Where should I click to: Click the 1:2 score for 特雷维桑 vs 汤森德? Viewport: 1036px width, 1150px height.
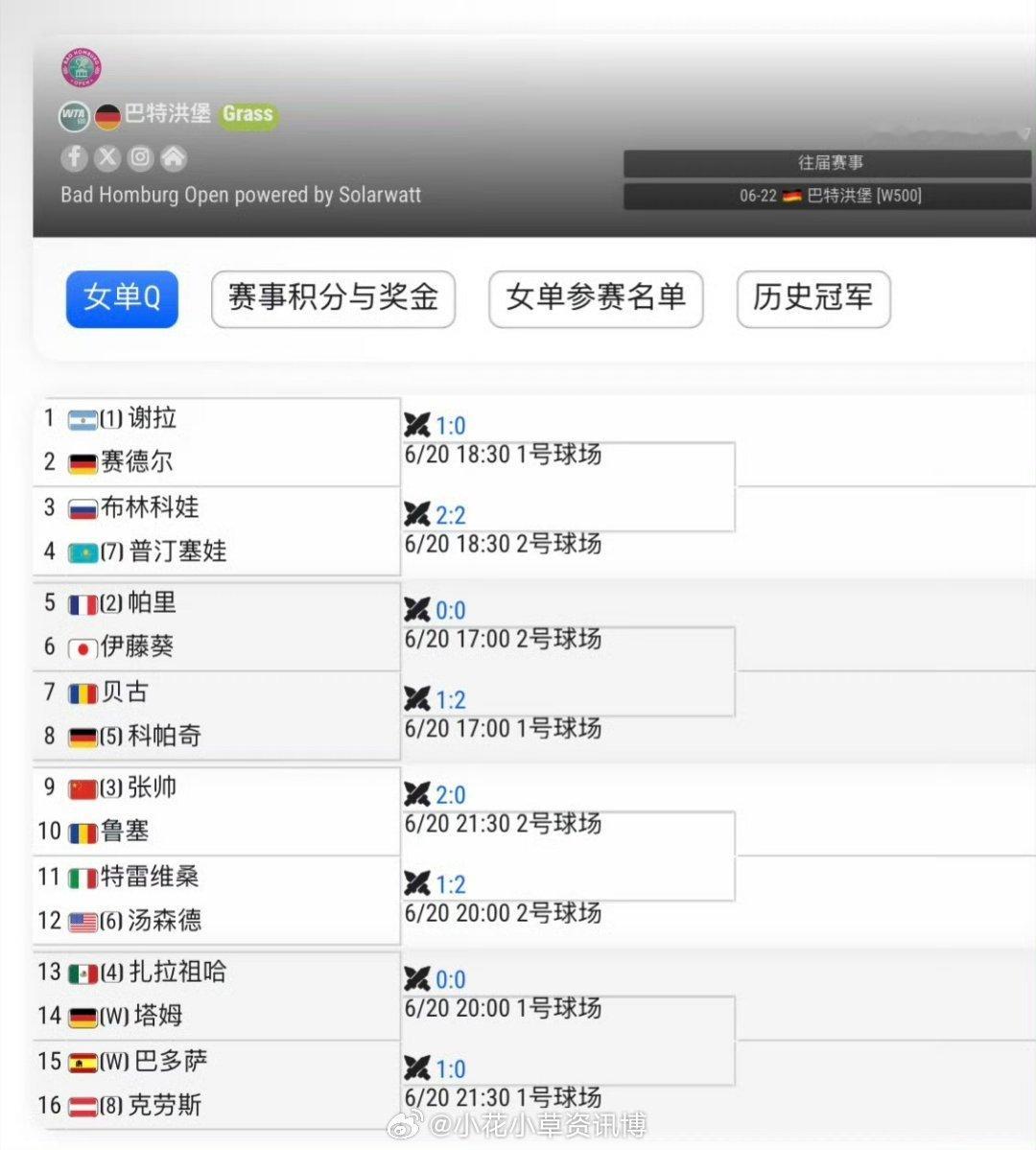coord(451,884)
